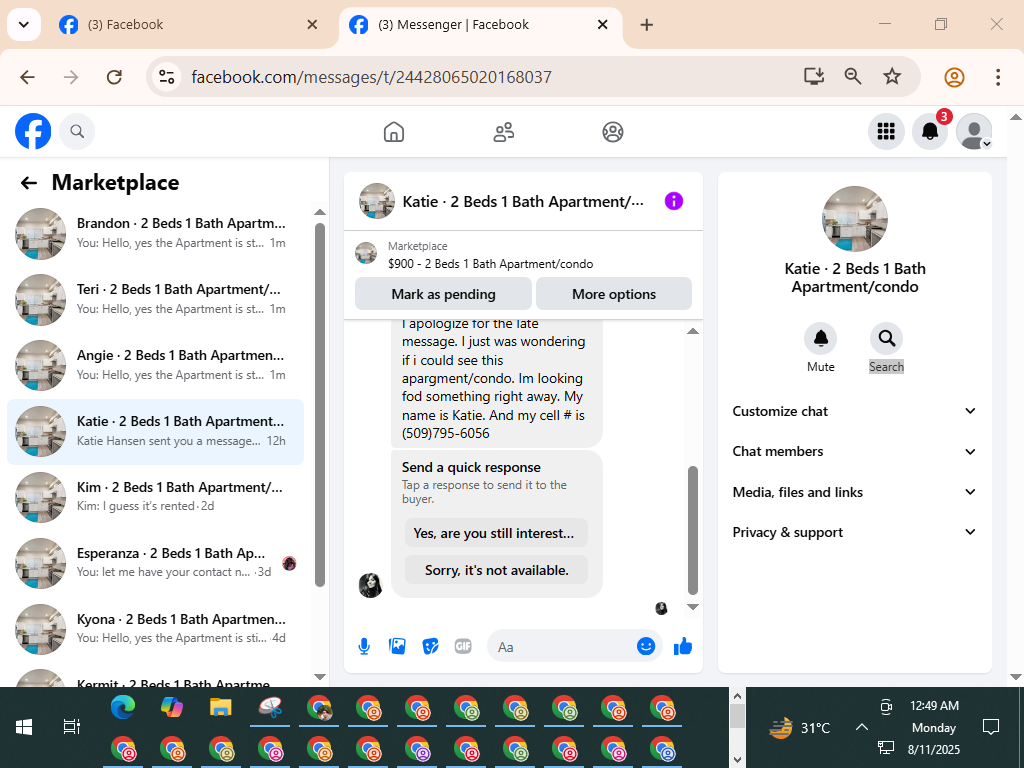Send quick reply Sorry, it's not available

pyautogui.click(x=496, y=570)
